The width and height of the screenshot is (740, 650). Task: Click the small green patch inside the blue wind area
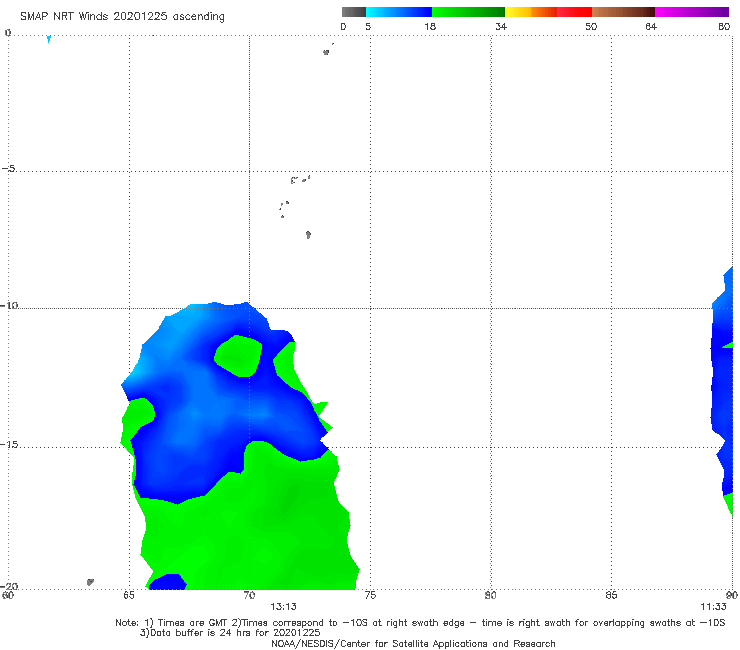coord(238,356)
